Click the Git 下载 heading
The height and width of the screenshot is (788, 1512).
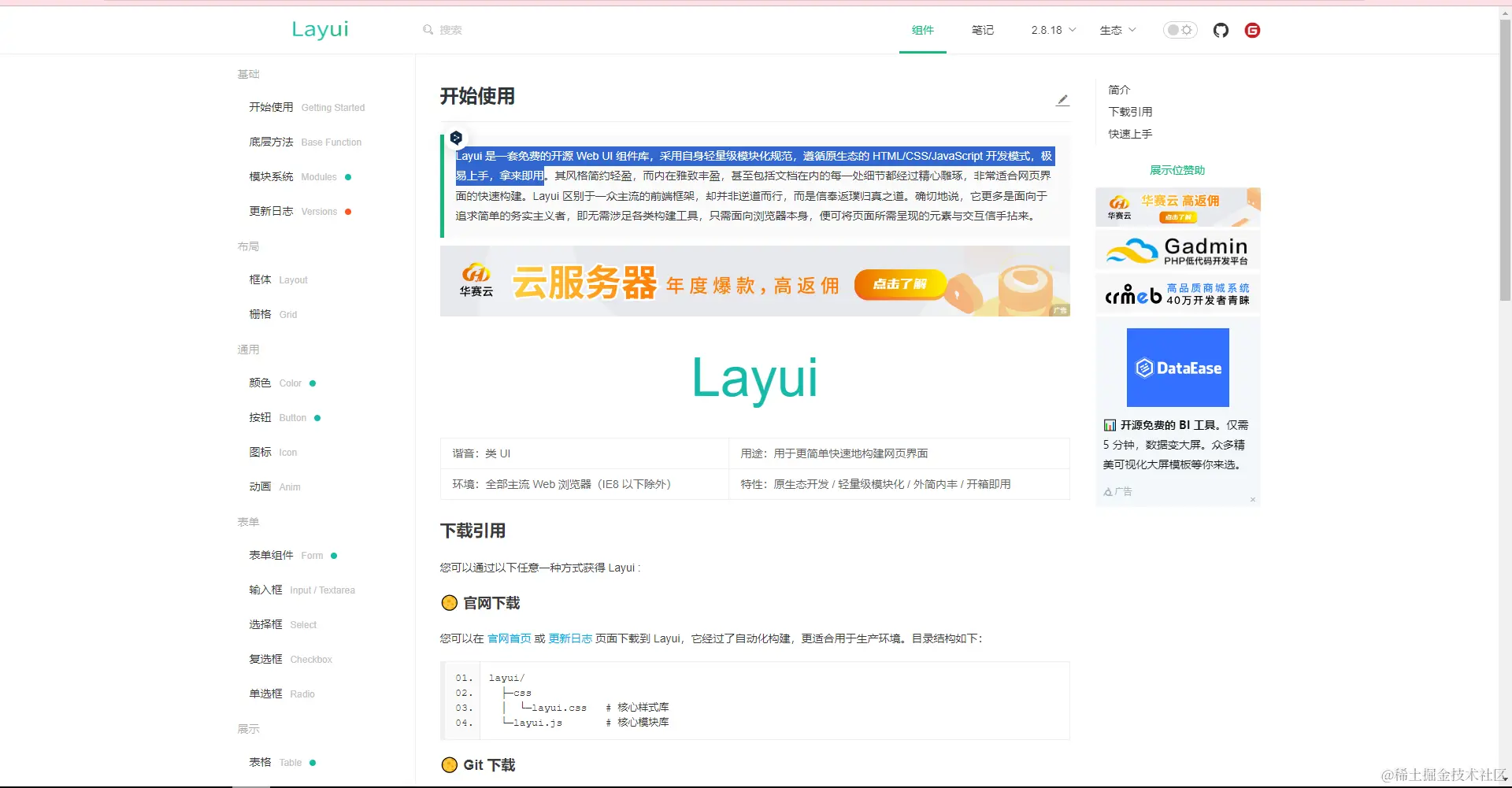(489, 765)
